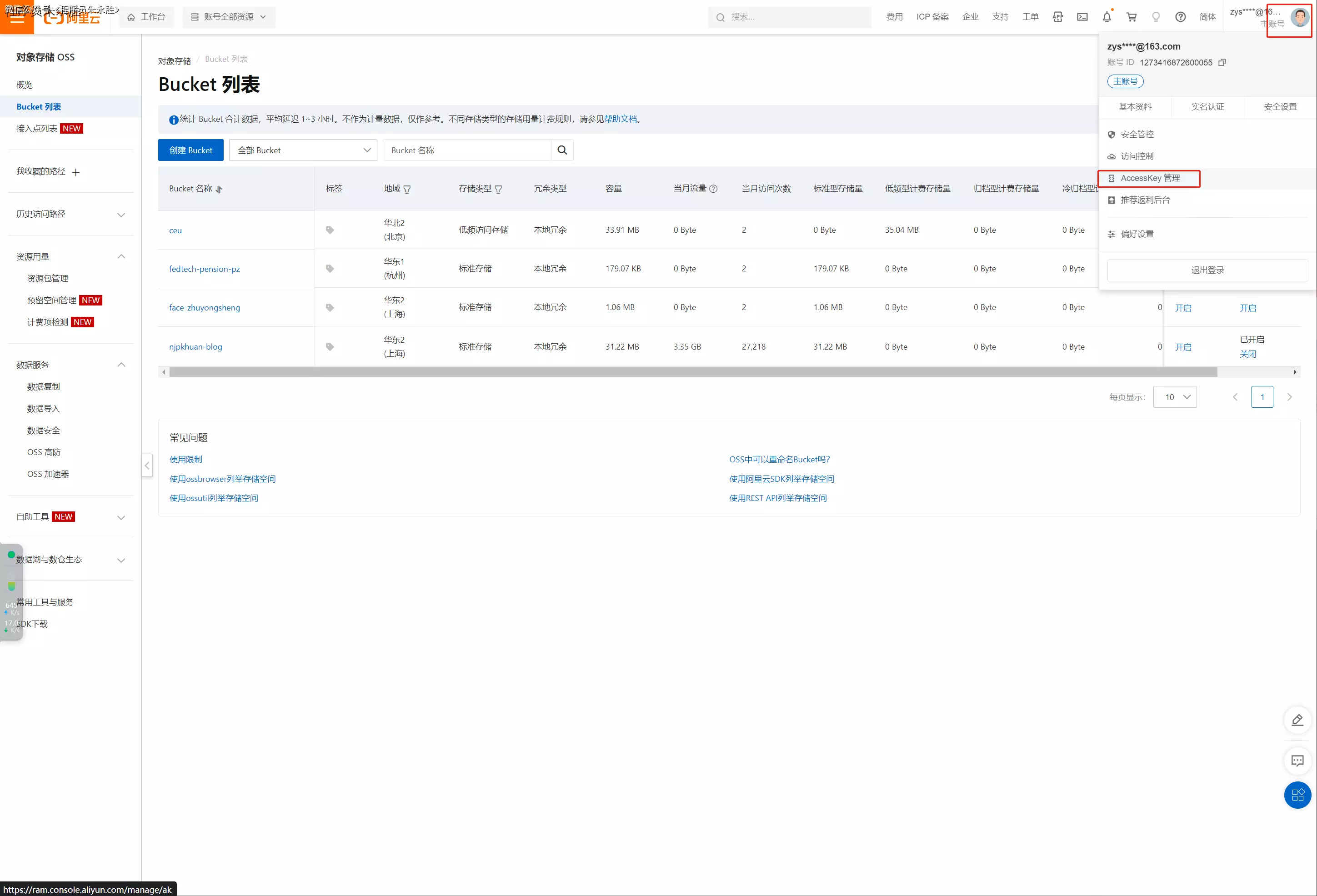Image resolution: width=1317 pixels, height=896 pixels.
Task: Click the tag icon for face-zhuyongsheng
Action: pyautogui.click(x=330, y=308)
